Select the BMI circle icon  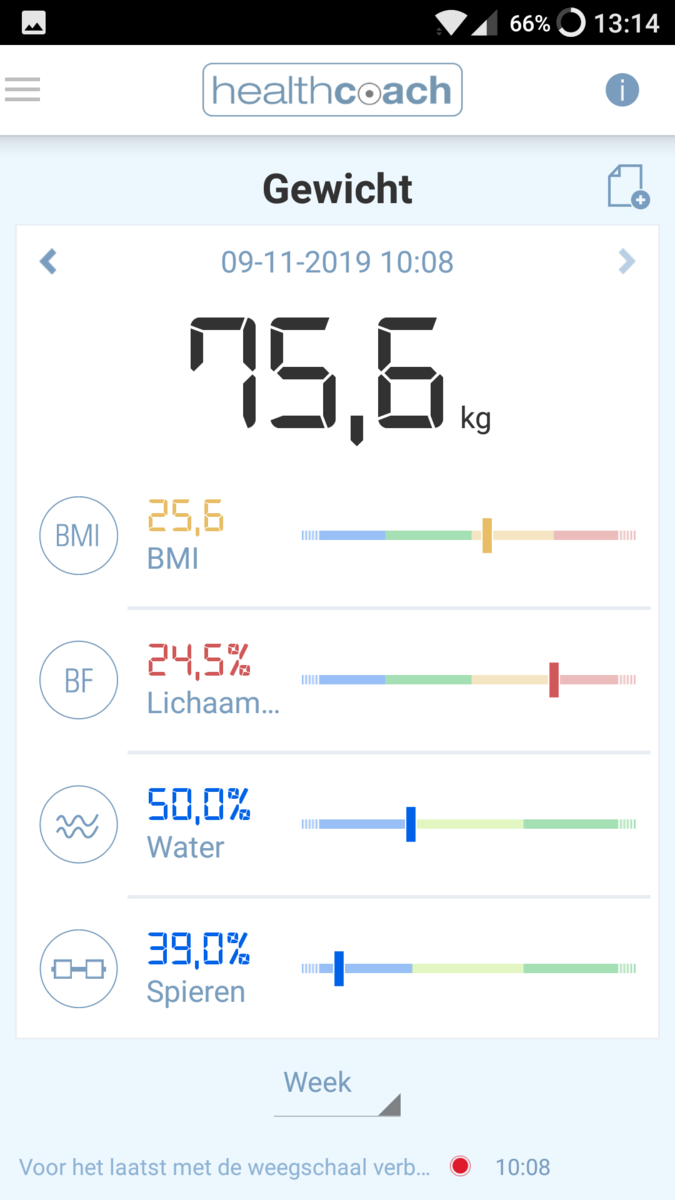[78, 535]
